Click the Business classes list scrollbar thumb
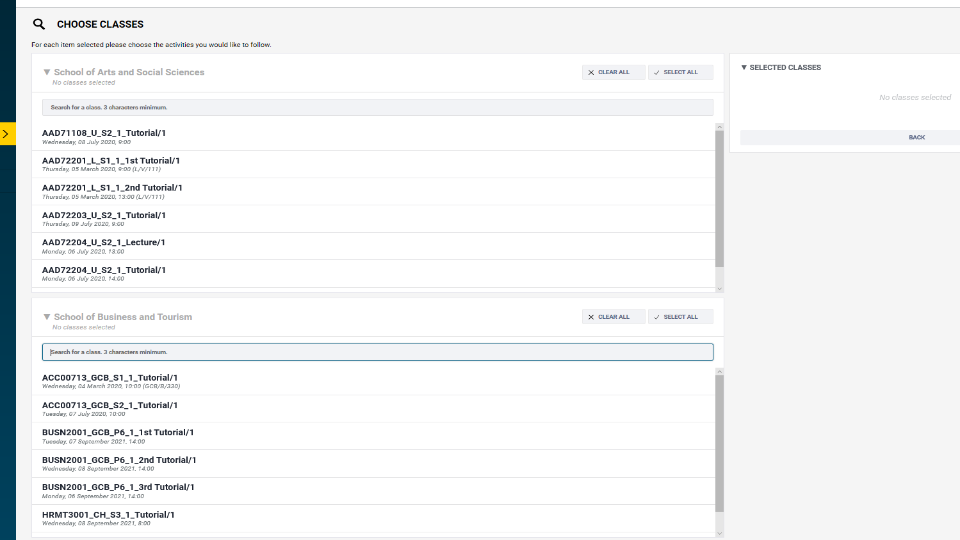This screenshot has height=540, width=960. pos(719,443)
